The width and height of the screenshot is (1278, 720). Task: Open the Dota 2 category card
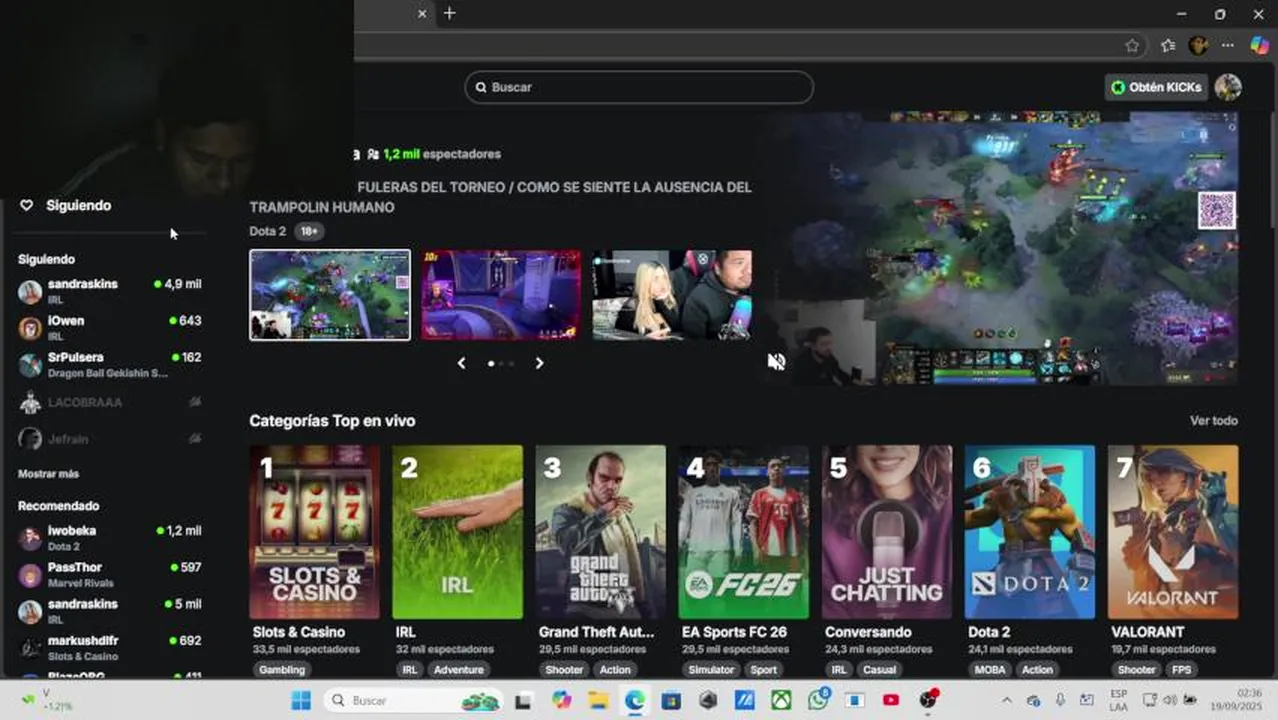pos(1030,532)
